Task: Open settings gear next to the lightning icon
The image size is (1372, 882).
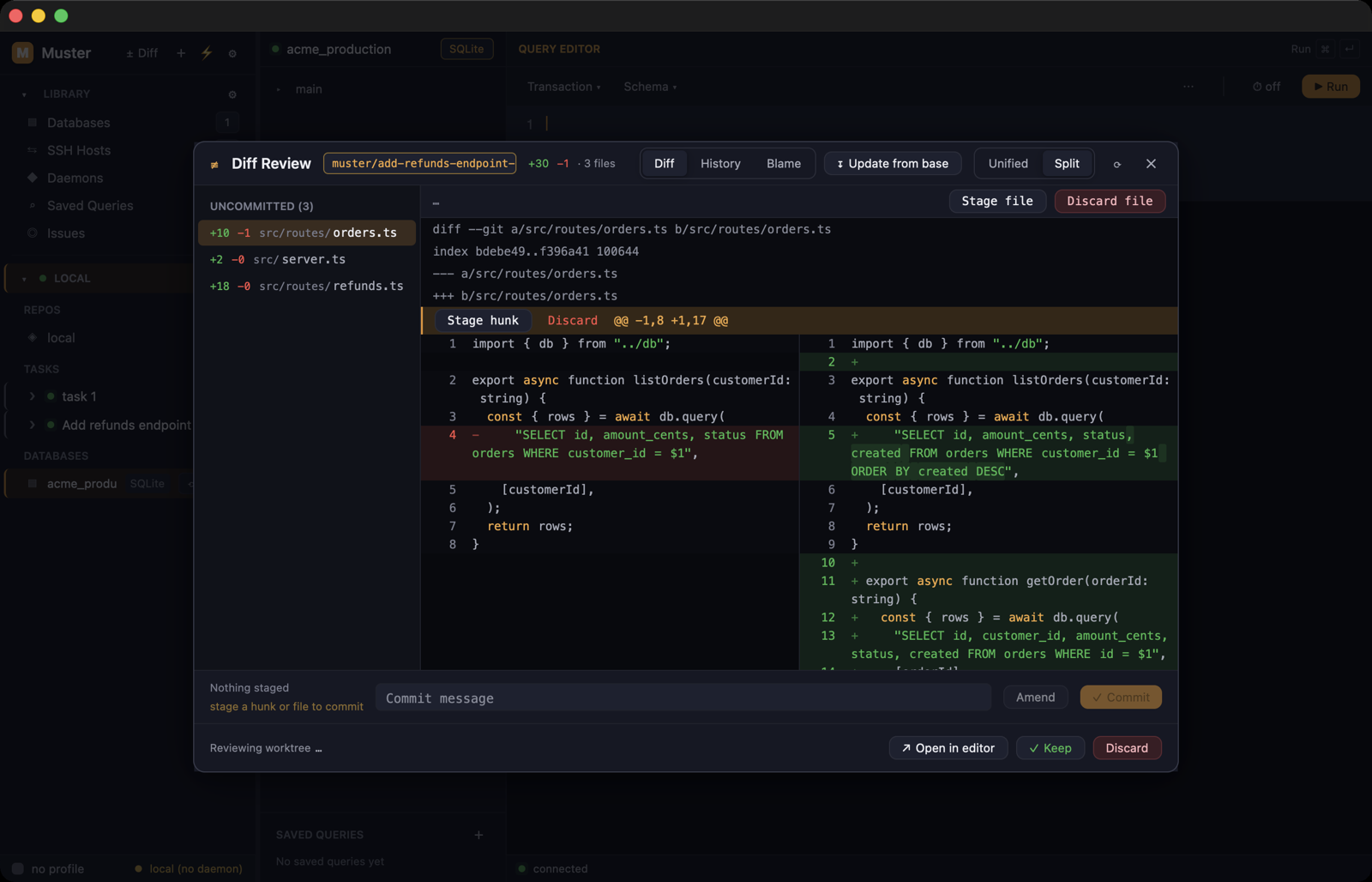Action: (232, 53)
